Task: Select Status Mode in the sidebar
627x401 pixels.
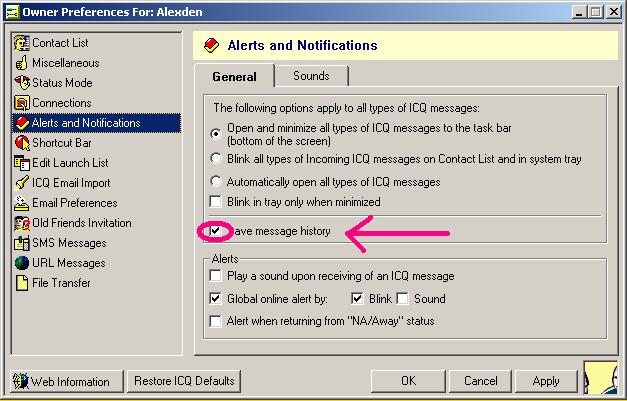Action: [x=62, y=83]
